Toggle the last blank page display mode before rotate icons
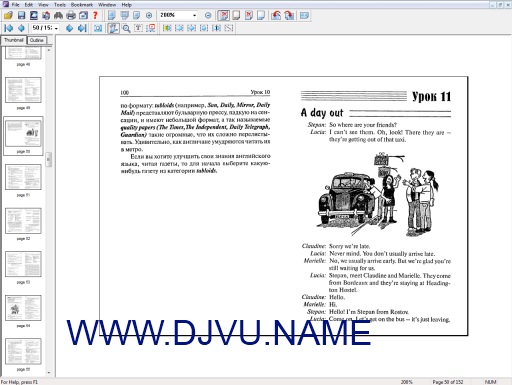The width and height of the screenshot is (512, 385). tap(261, 15)
